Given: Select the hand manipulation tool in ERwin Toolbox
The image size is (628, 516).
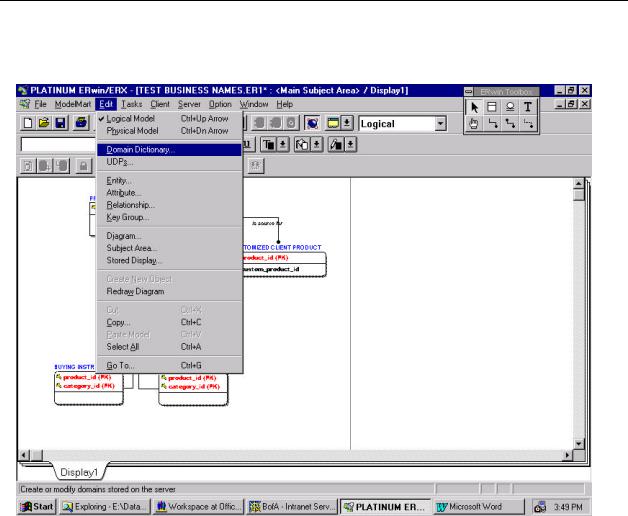Looking at the screenshot, I should point(474,124).
